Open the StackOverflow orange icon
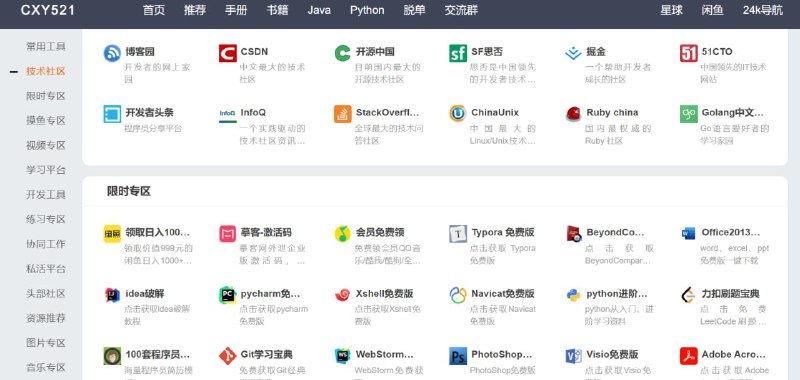 pos(343,114)
